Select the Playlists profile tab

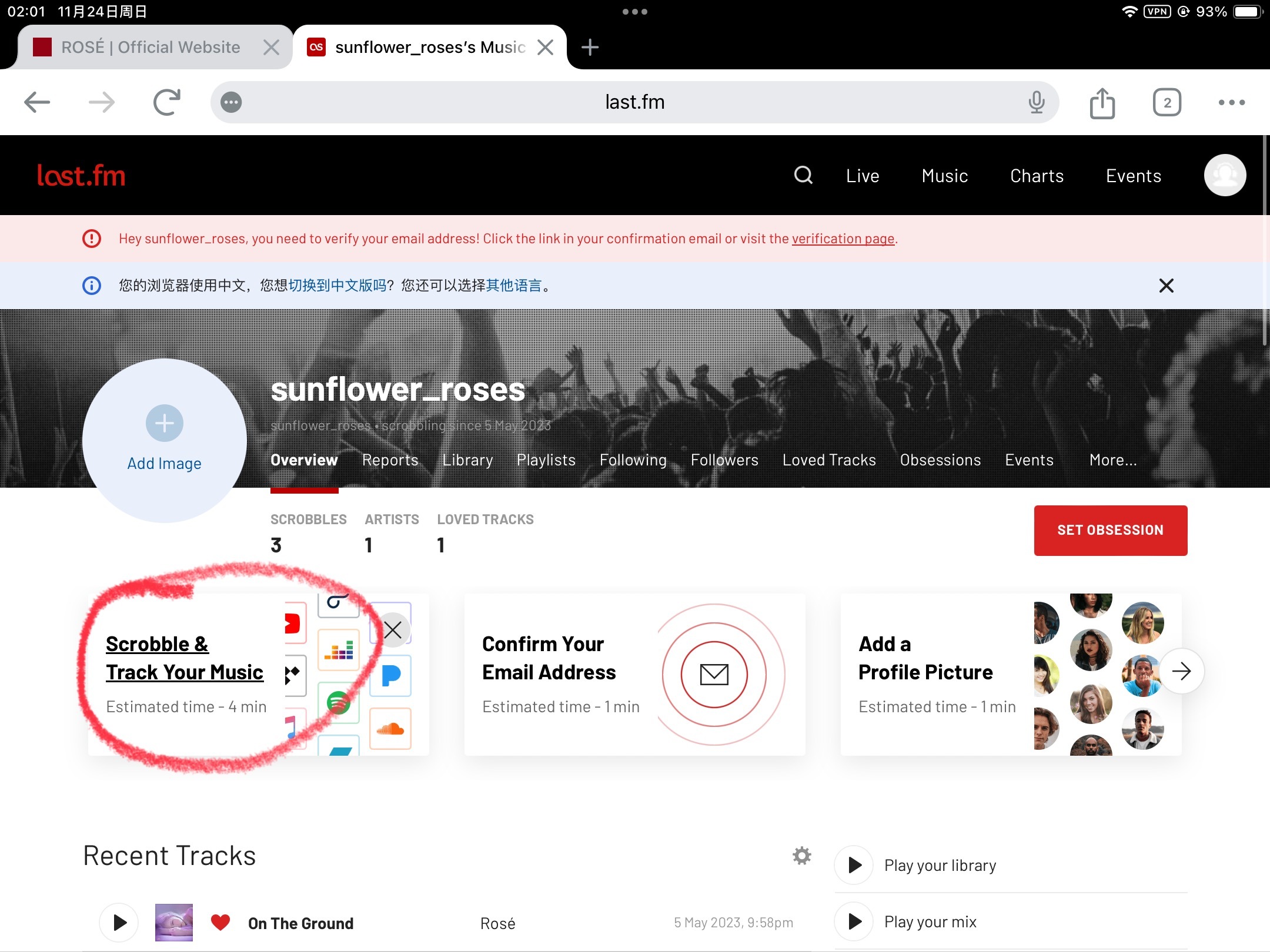[546, 460]
